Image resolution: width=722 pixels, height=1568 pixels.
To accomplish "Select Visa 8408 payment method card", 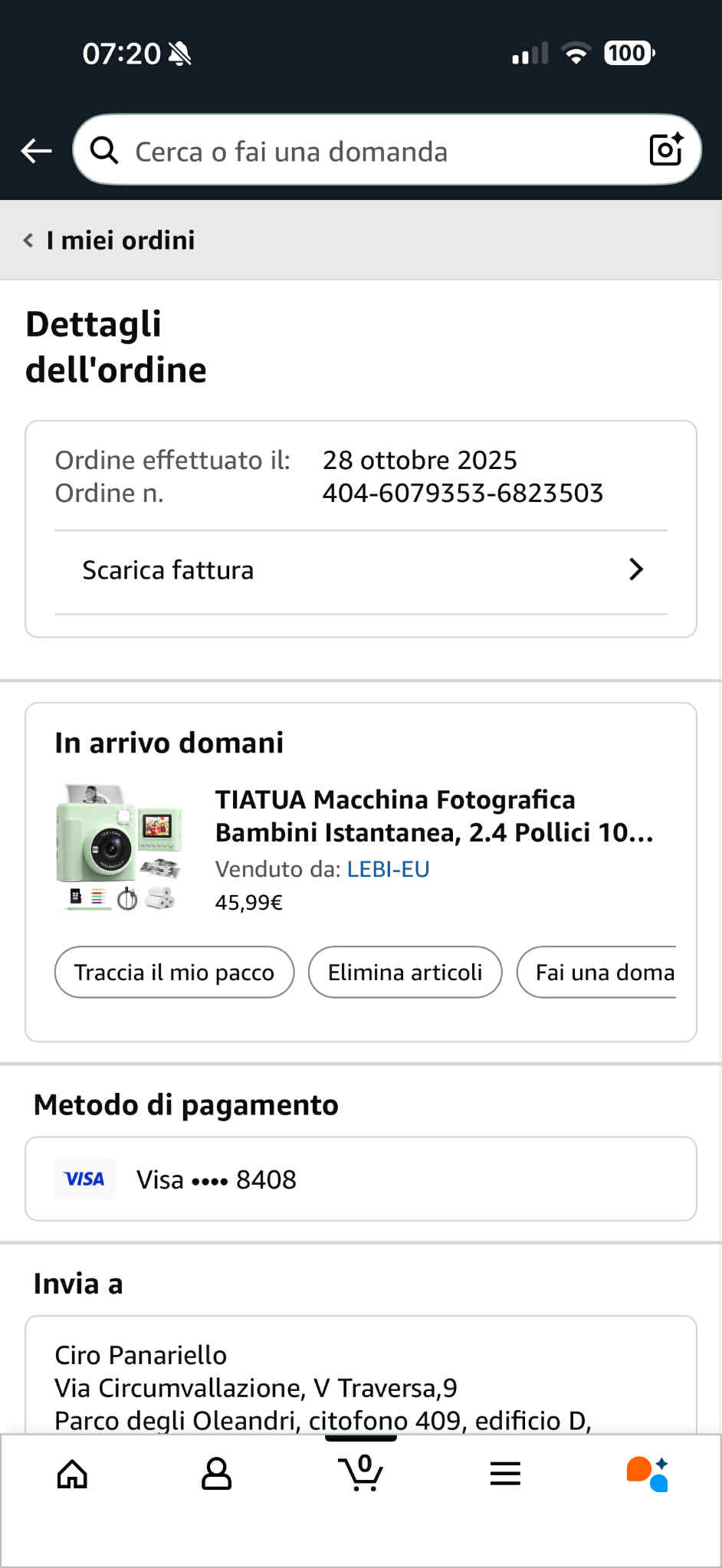I will [360, 1179].
